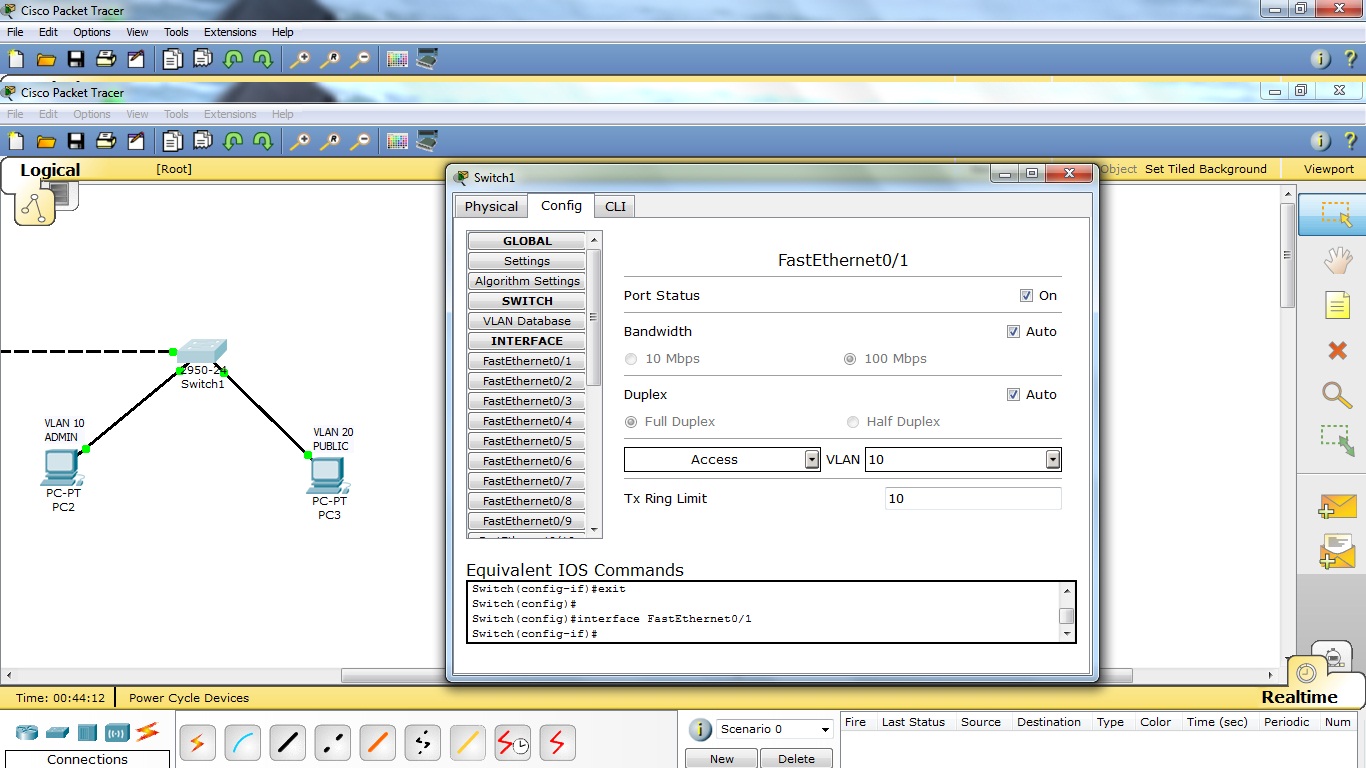Click the Print icon in the lower toolbar
Image resolution: width=1366 pixels, height=768 pixels.
[106, 141]
